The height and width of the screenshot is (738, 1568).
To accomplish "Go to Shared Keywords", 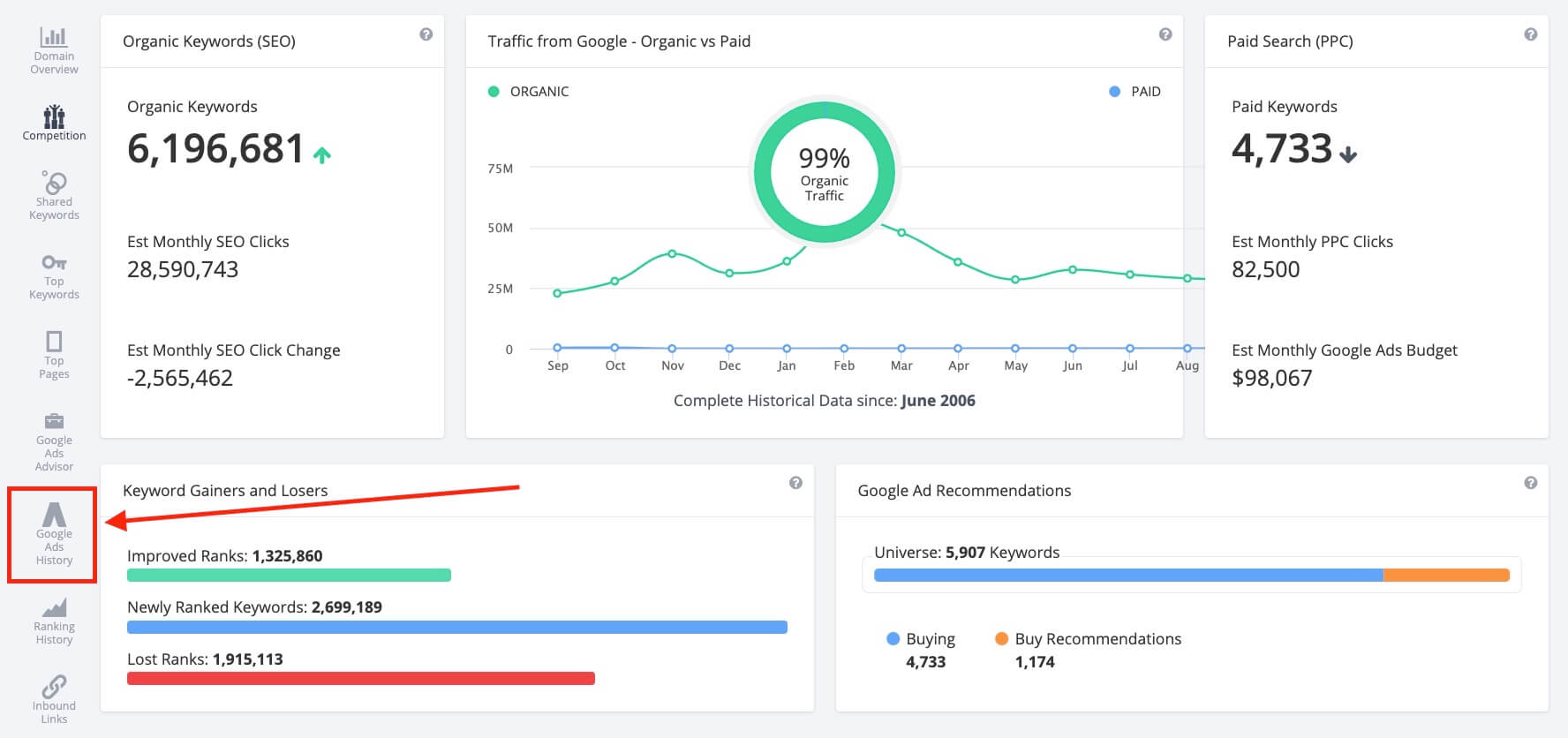I will click(54, 195).
